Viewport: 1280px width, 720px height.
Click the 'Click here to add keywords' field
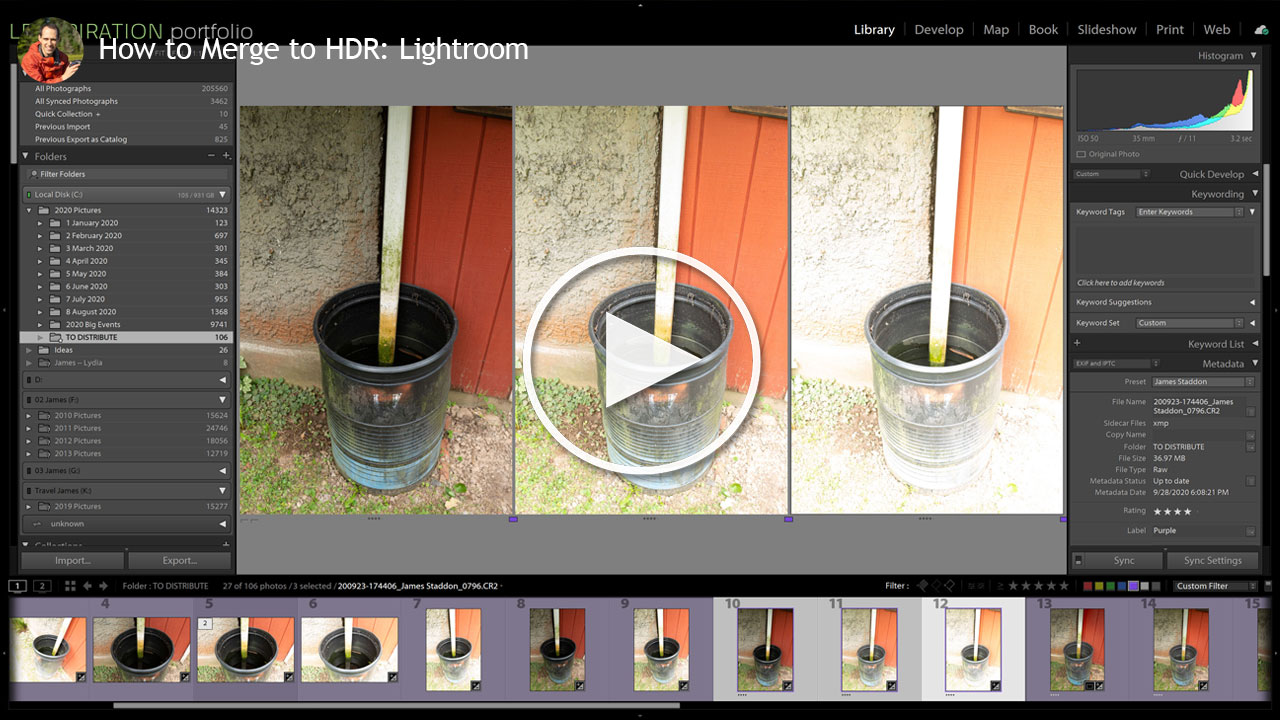coord(1164,283)
